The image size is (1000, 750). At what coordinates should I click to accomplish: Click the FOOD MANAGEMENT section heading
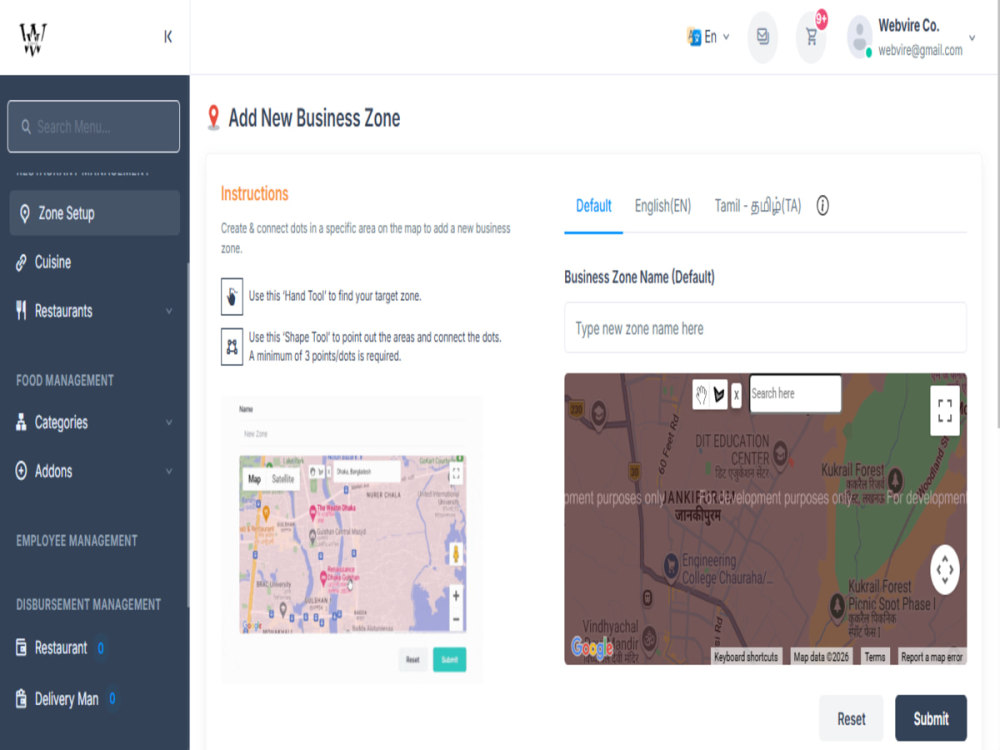click(x=65, y=381)
